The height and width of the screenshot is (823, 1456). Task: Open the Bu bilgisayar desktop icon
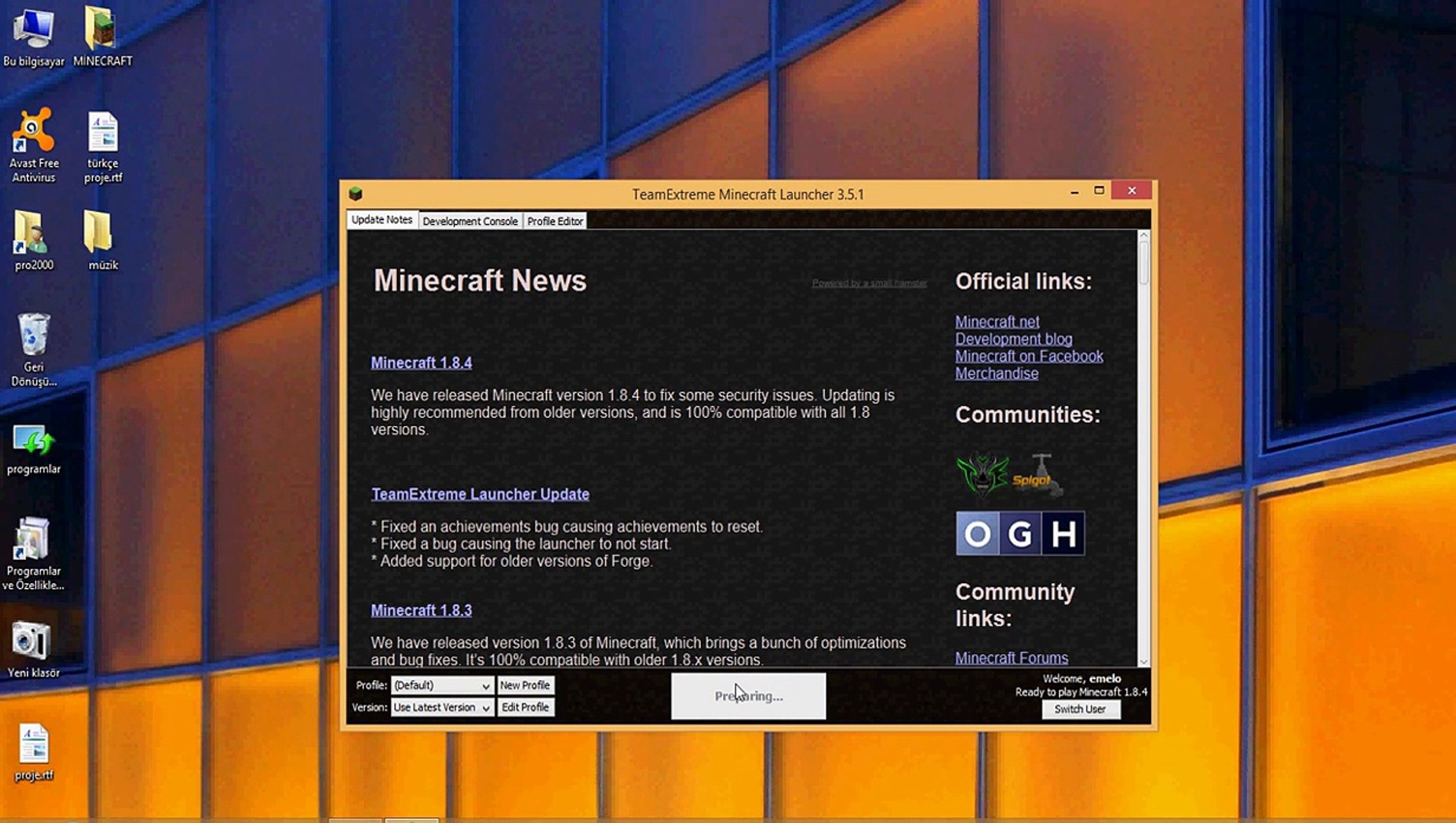coord(34,37)
